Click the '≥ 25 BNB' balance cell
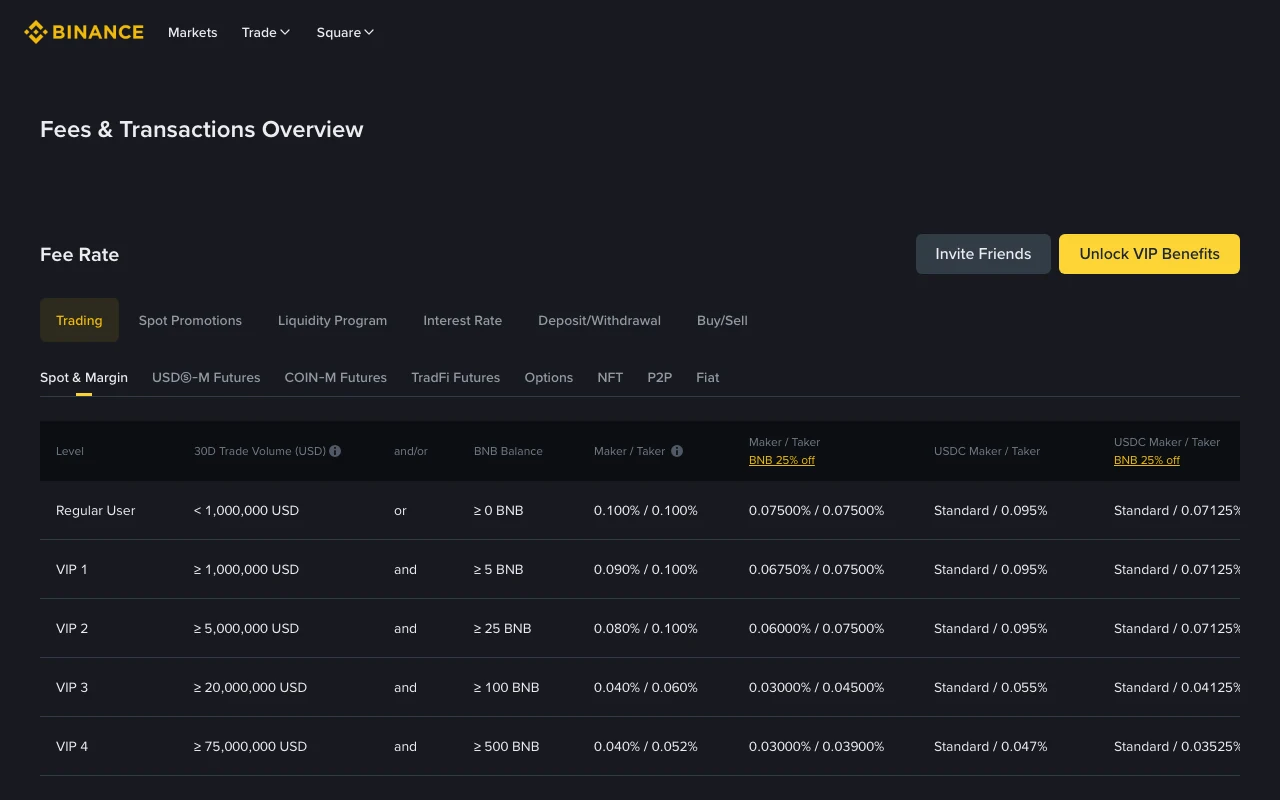 pos(502,628)
